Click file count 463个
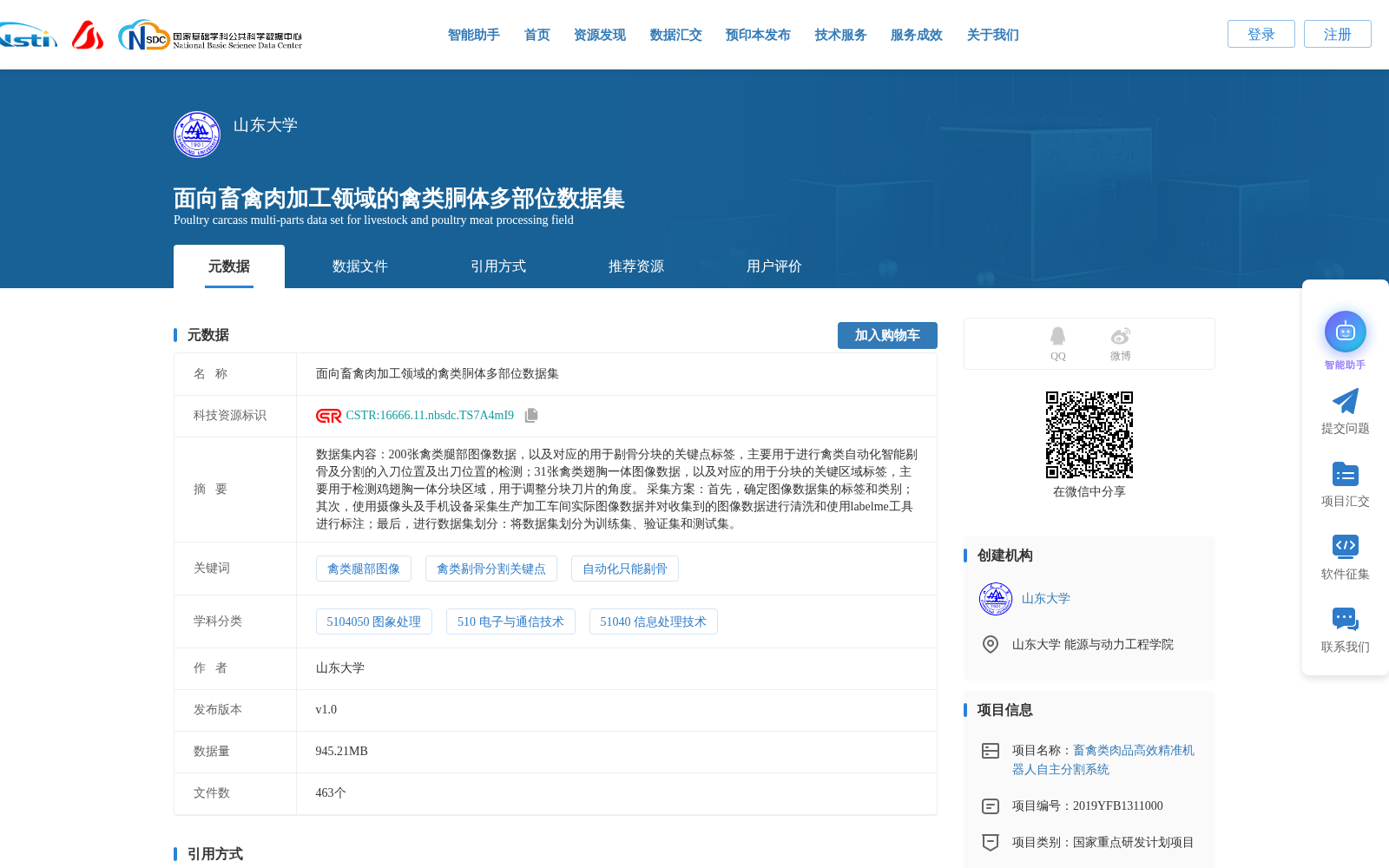This screenshot has height=868, width=1389. 331,793
